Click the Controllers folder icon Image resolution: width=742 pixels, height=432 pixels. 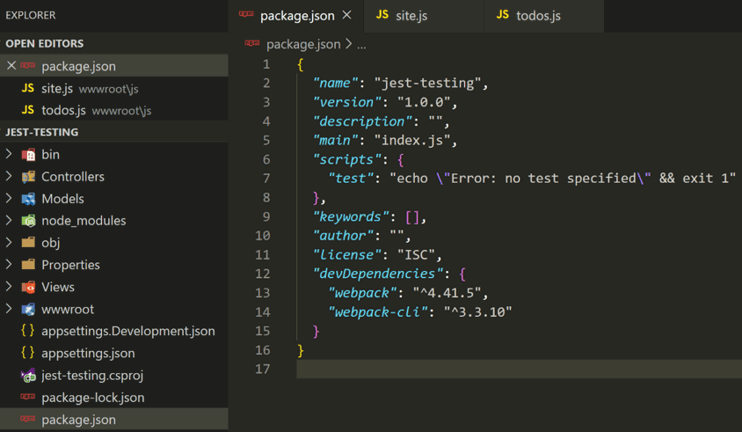click(x=28, y=176)
